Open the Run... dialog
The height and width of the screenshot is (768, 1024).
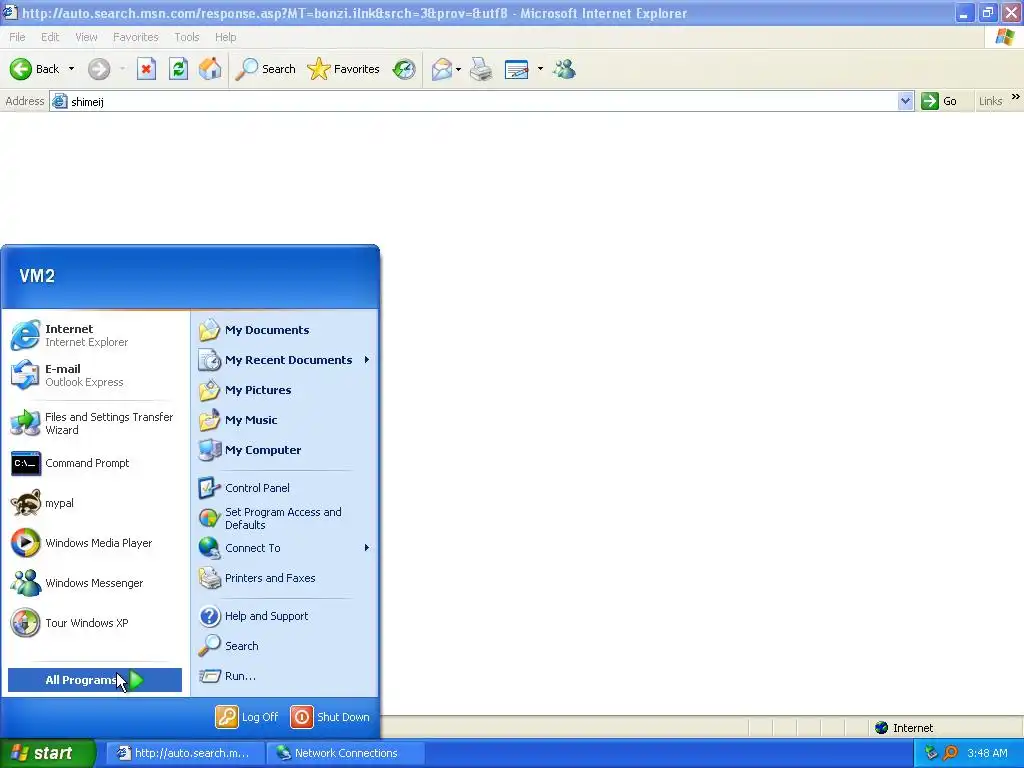[x=285, y=676]
